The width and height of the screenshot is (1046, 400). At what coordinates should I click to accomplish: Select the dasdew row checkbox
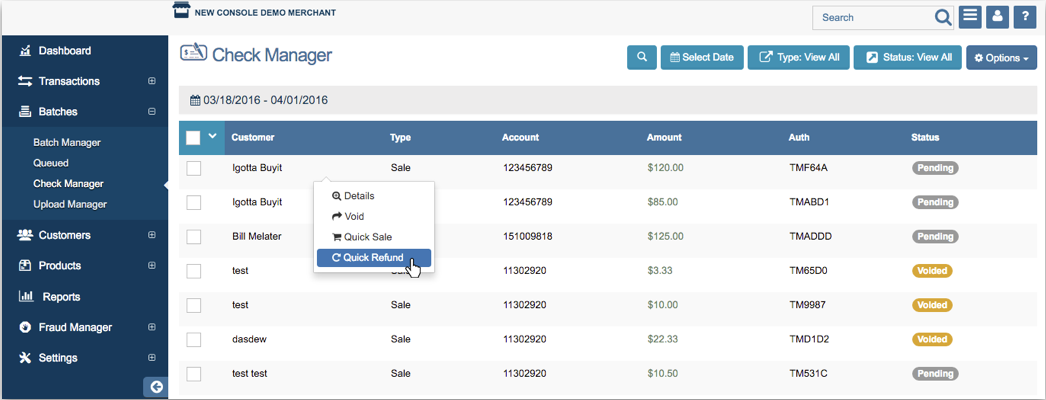pos(194,339)
